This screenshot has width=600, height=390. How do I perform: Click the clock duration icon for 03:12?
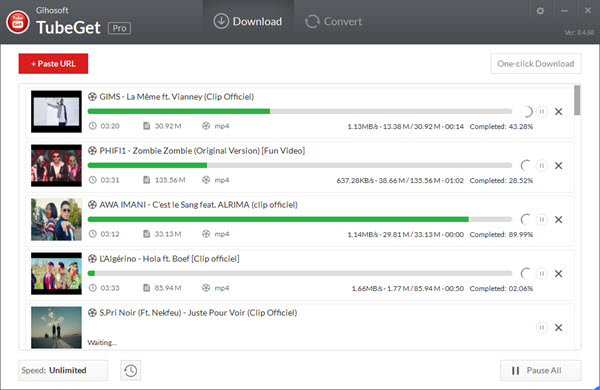93,233
